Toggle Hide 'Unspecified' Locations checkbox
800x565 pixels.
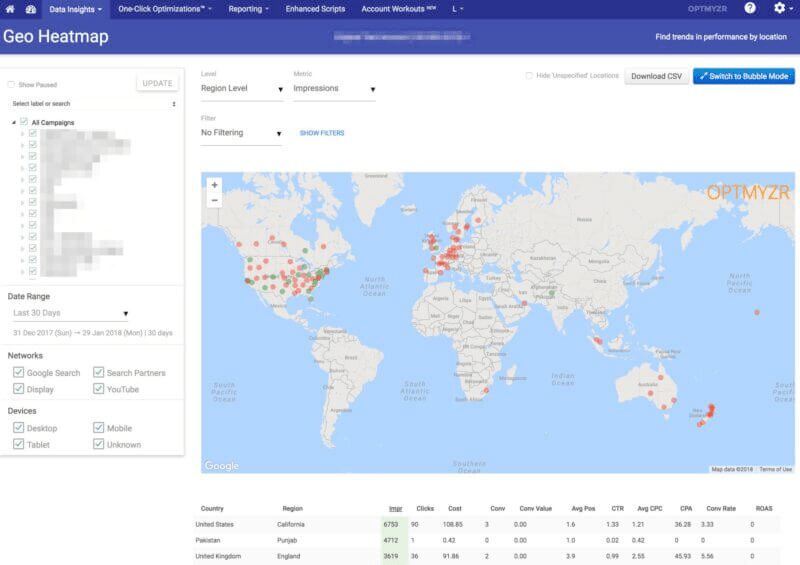point(529,76)
